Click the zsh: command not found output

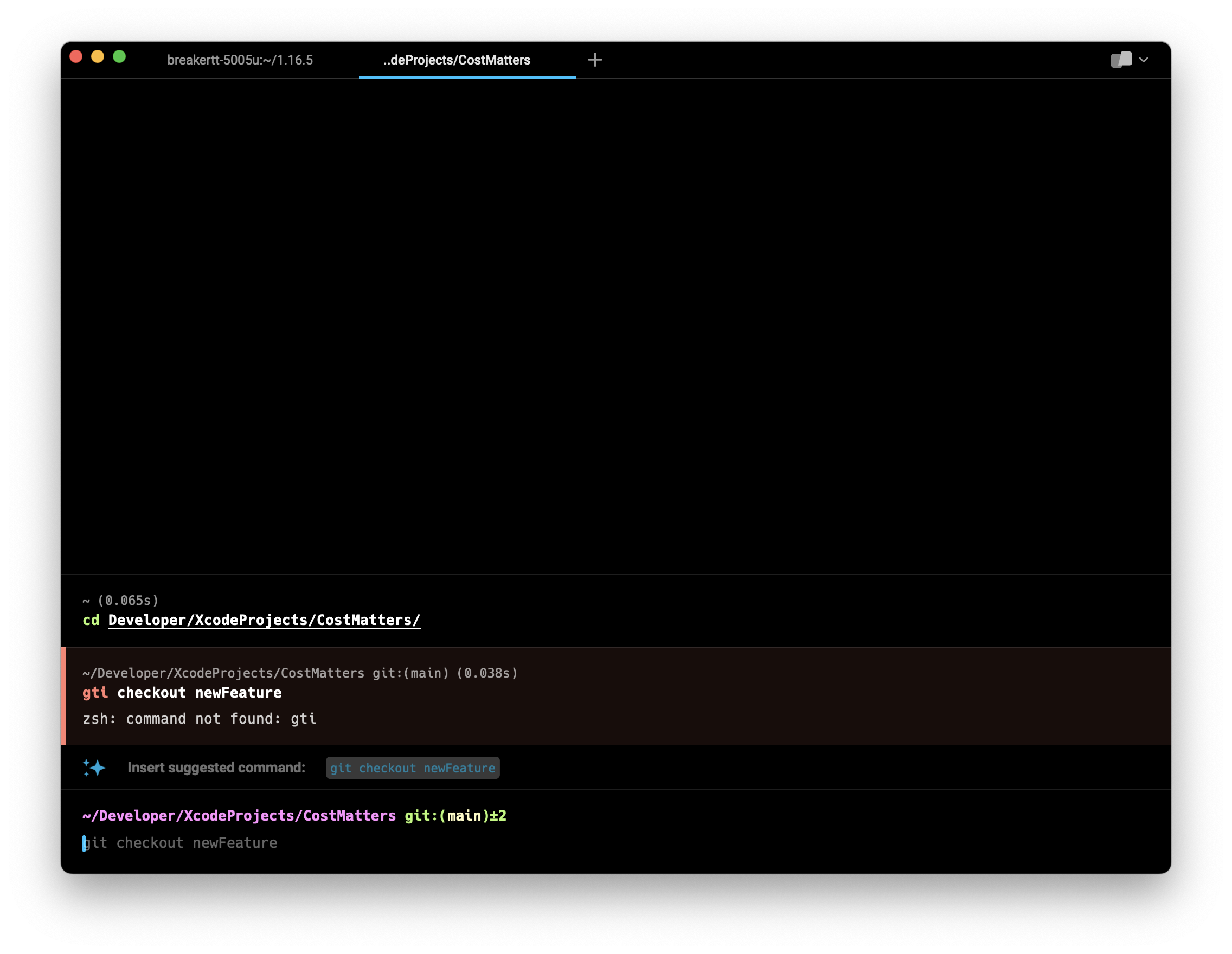[199, 718]
